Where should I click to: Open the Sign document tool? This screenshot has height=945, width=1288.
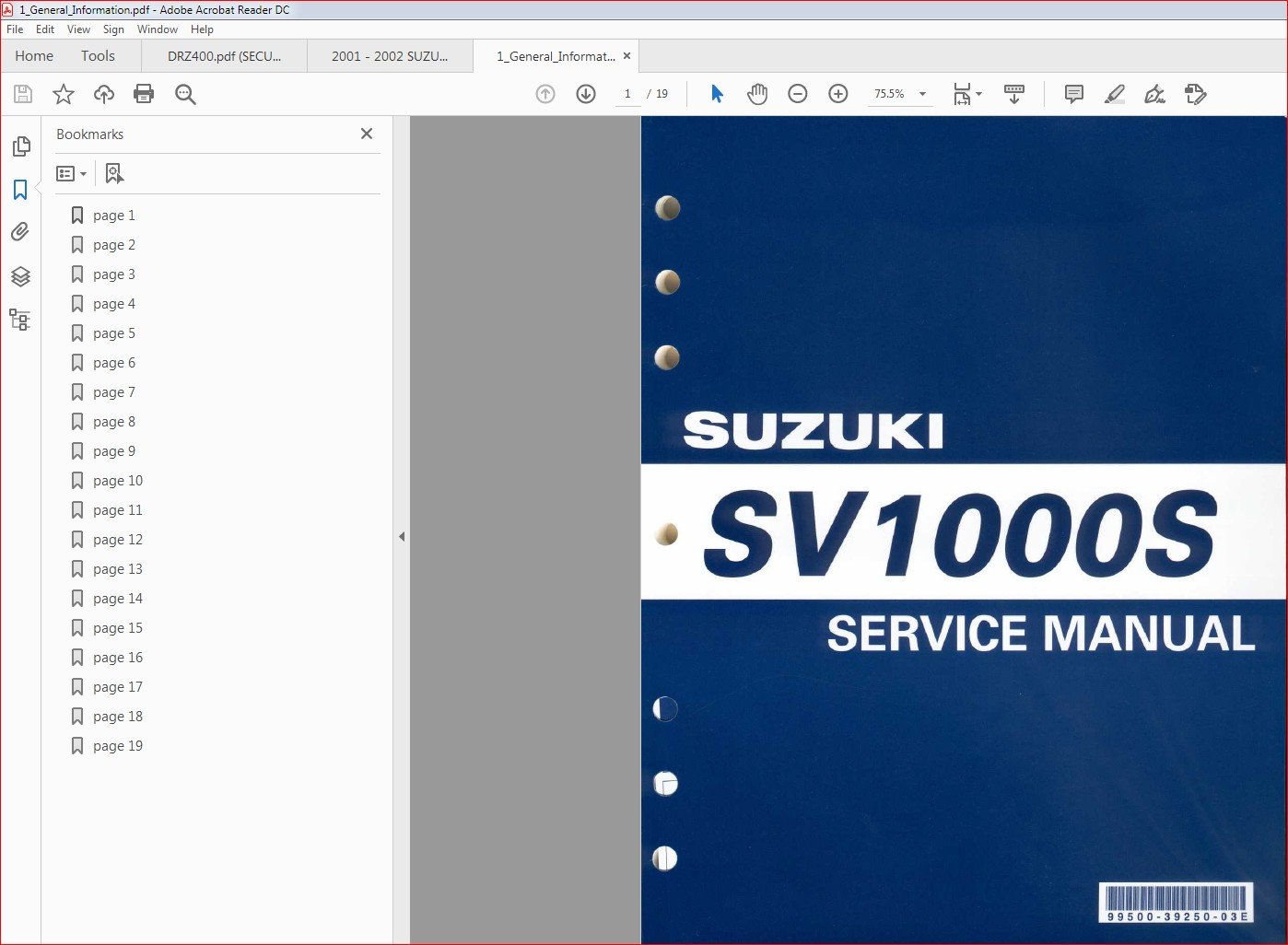1154,94
